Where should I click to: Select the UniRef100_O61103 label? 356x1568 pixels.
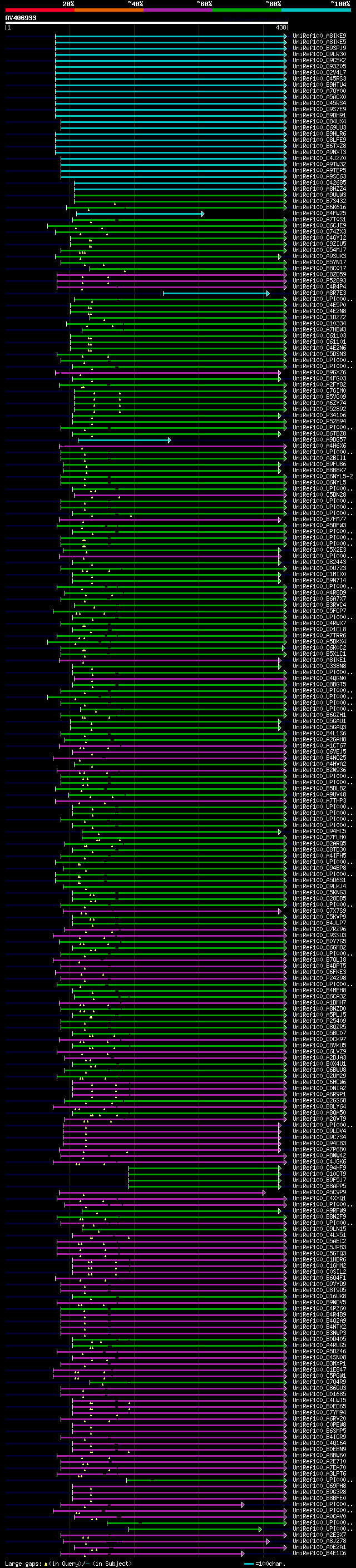[x=319, y=336]
